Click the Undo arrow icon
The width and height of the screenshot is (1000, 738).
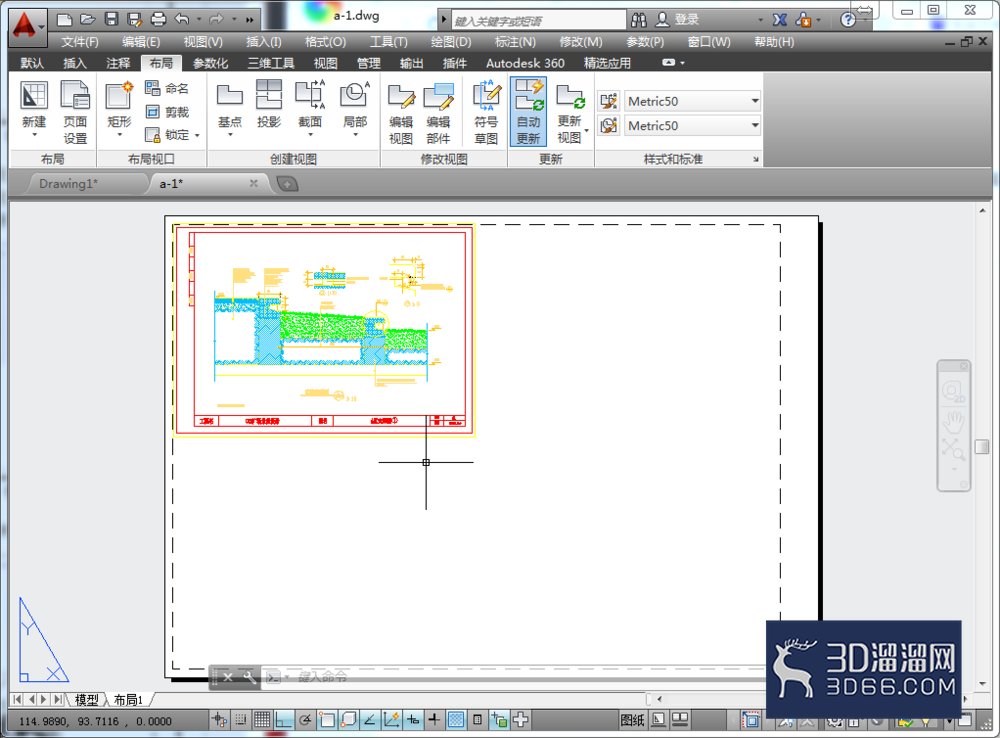[182, 19]
